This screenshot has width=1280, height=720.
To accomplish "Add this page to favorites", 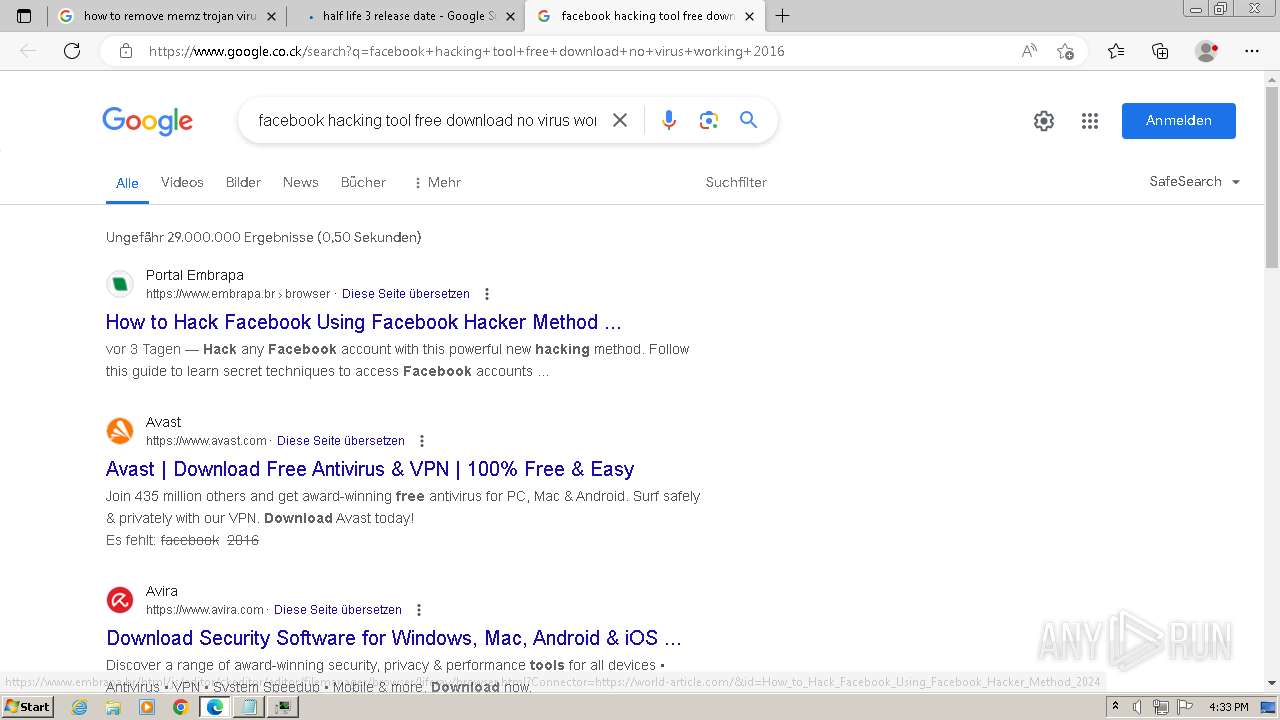I will (1065, 51).
